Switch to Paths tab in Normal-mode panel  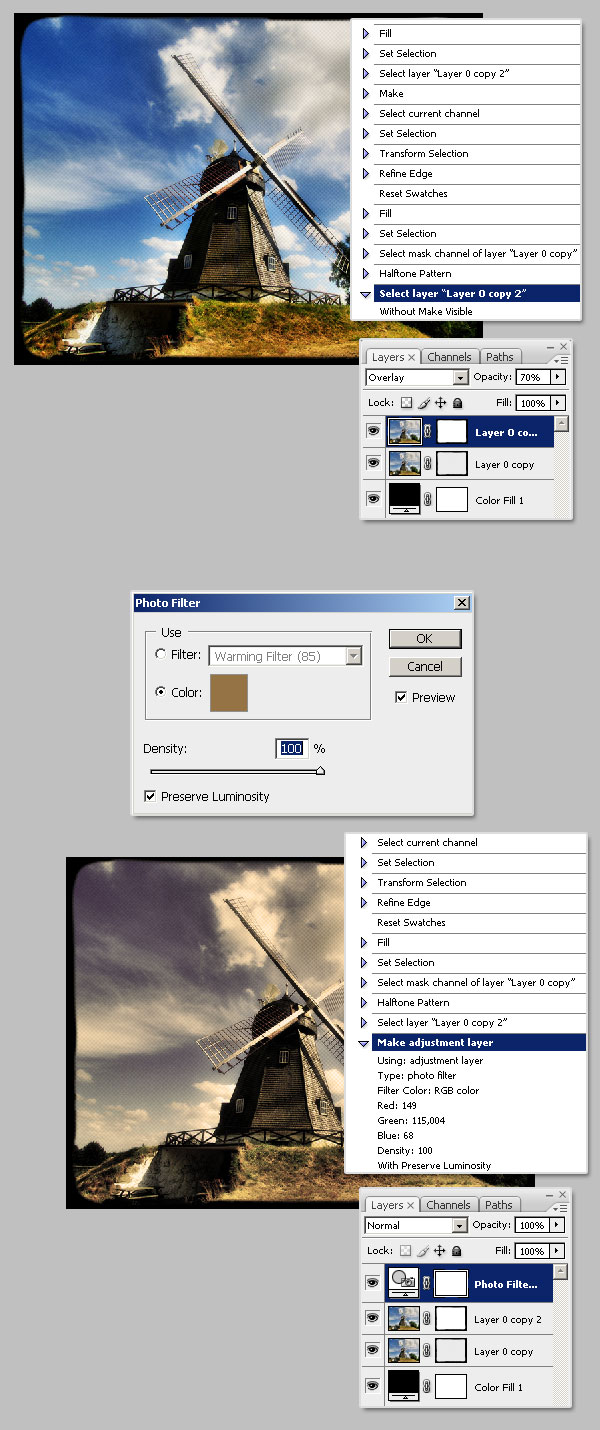pos(498,1205)
